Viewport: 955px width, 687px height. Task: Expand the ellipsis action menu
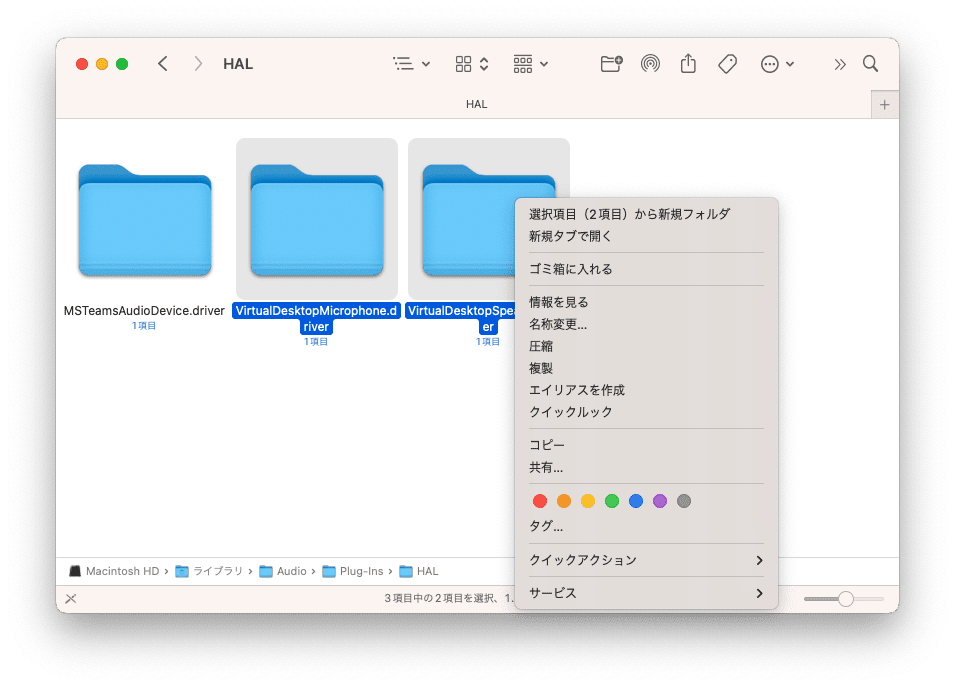tap(777, 64)
